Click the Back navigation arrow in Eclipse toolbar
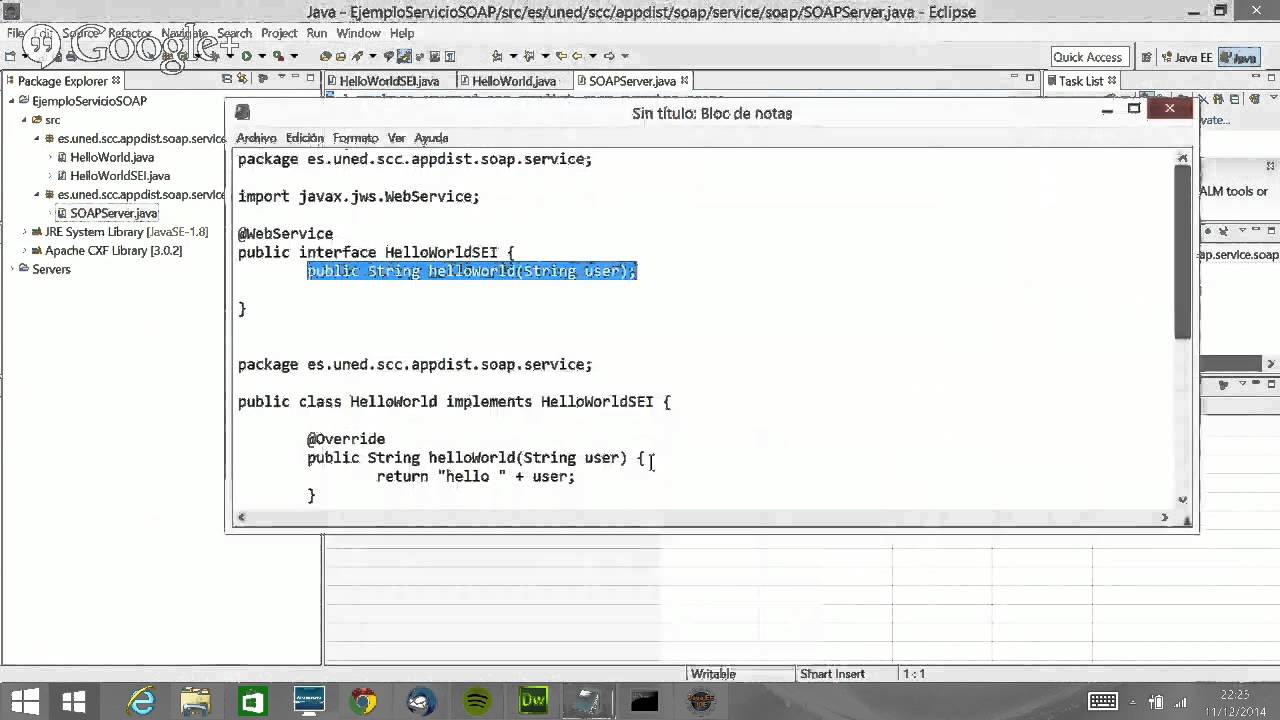 tap(577, 56)
